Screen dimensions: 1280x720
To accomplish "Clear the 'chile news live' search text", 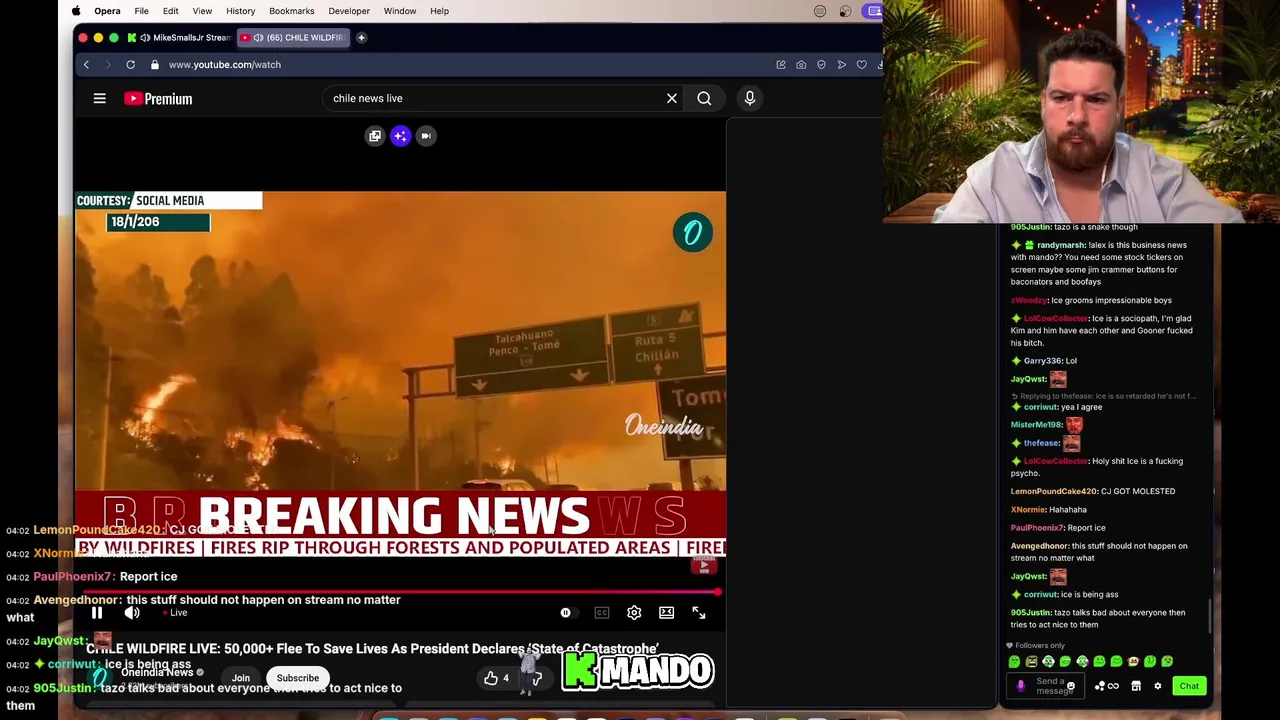I will (x=672, y=98).
